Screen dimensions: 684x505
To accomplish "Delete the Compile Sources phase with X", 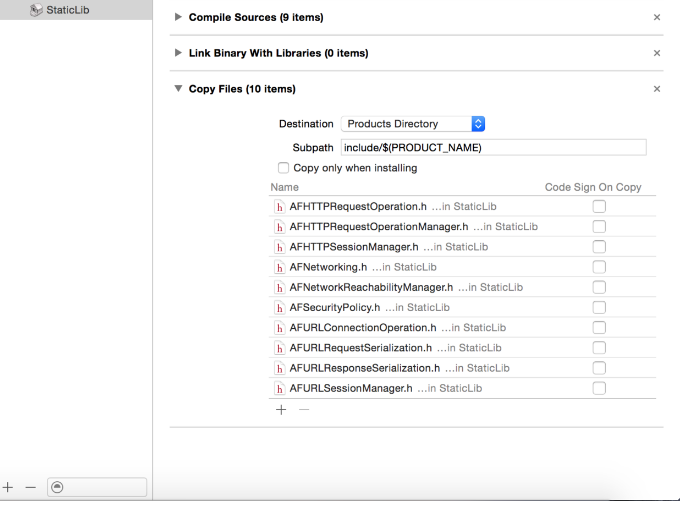I will (657, 17).
